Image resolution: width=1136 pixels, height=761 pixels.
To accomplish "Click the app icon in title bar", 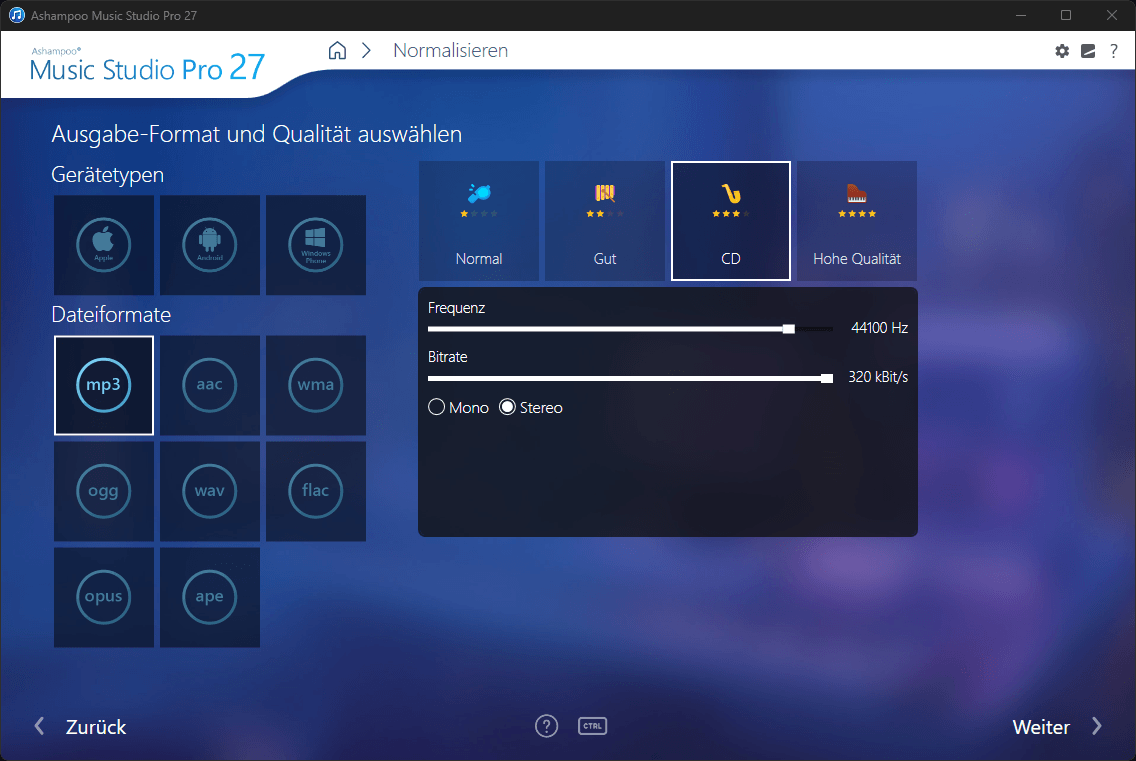I will (x=16, y=15).
